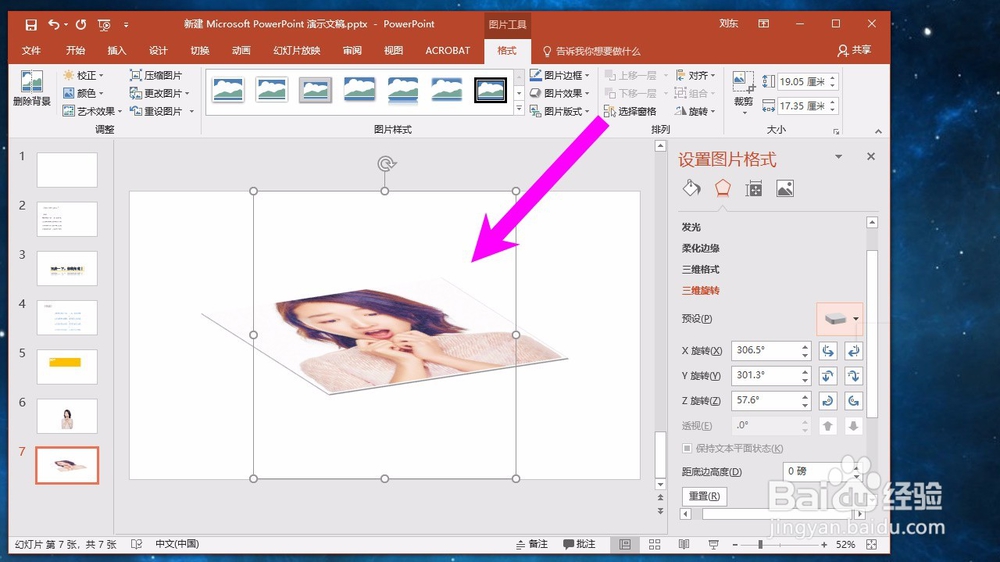Click the X rotate right icon
1000x562 pixels.
click(x=853, y=350)
